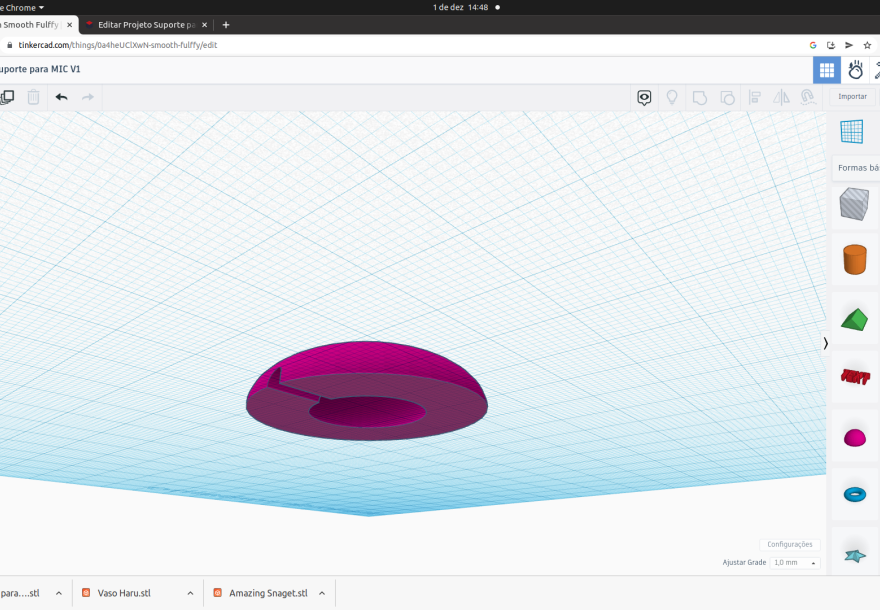This screenshot has width=880, height=610.
Task: Select the orange Cylinder shape
Action: coord(855,259)
